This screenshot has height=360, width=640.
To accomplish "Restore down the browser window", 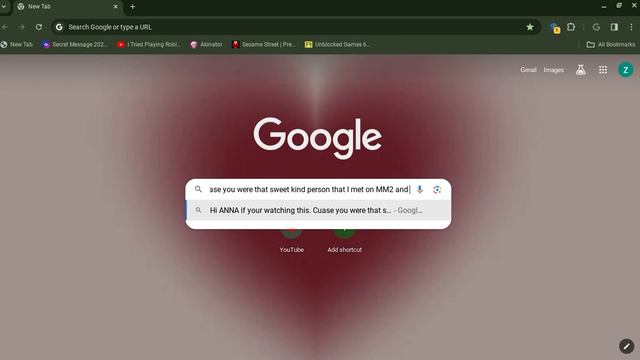I will tap(619, 6).
